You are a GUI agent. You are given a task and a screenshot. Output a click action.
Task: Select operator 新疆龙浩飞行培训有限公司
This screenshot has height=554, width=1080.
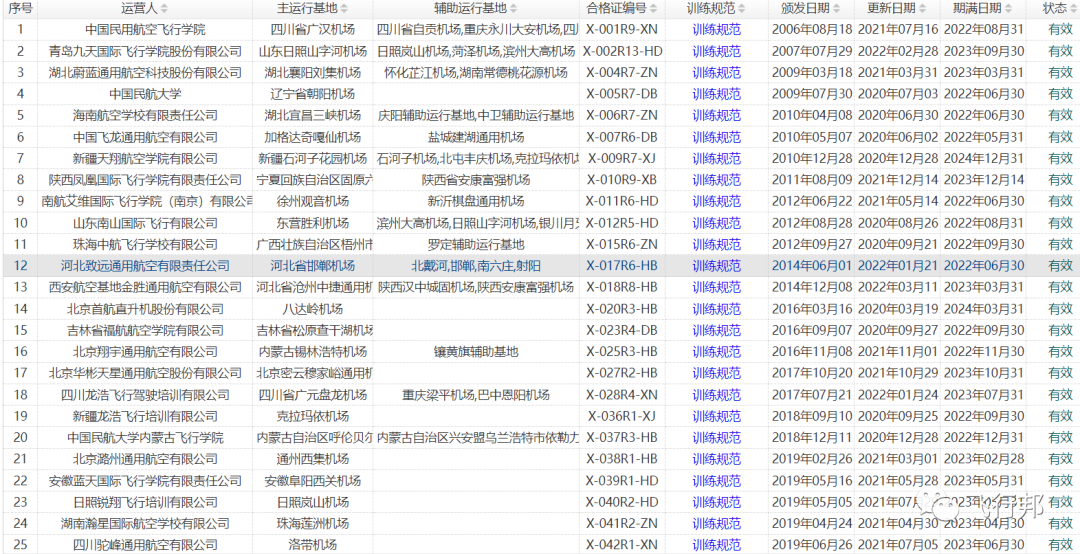click(x=145, y=416)
